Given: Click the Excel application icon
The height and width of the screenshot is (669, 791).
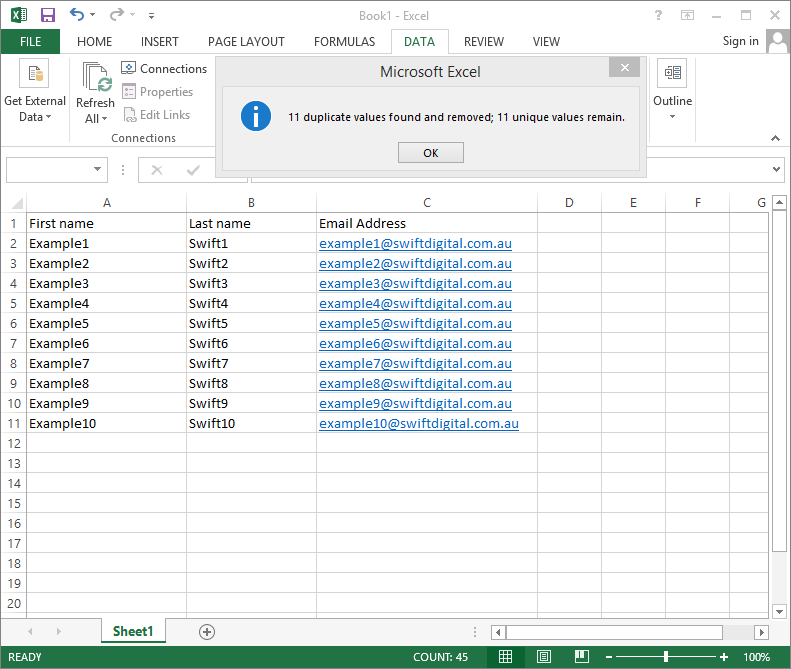Looking at the screenshot, I should click(x=19, y=15).
